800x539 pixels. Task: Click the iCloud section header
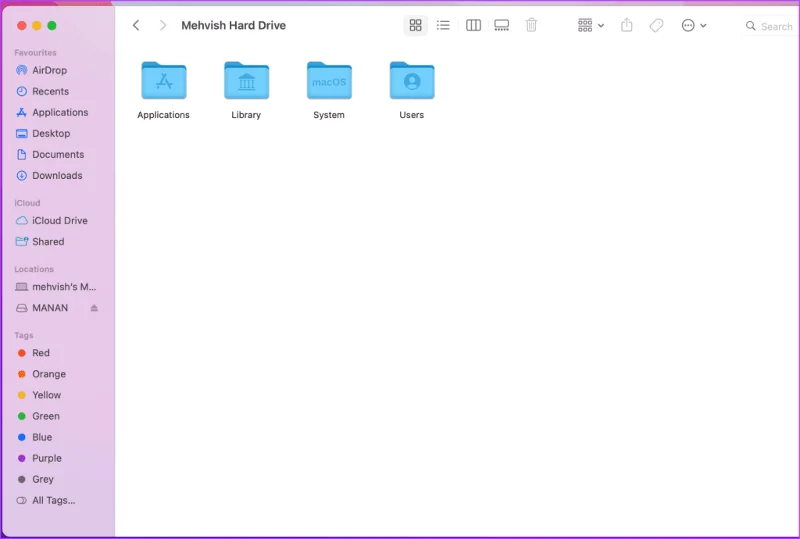(27, 203)
